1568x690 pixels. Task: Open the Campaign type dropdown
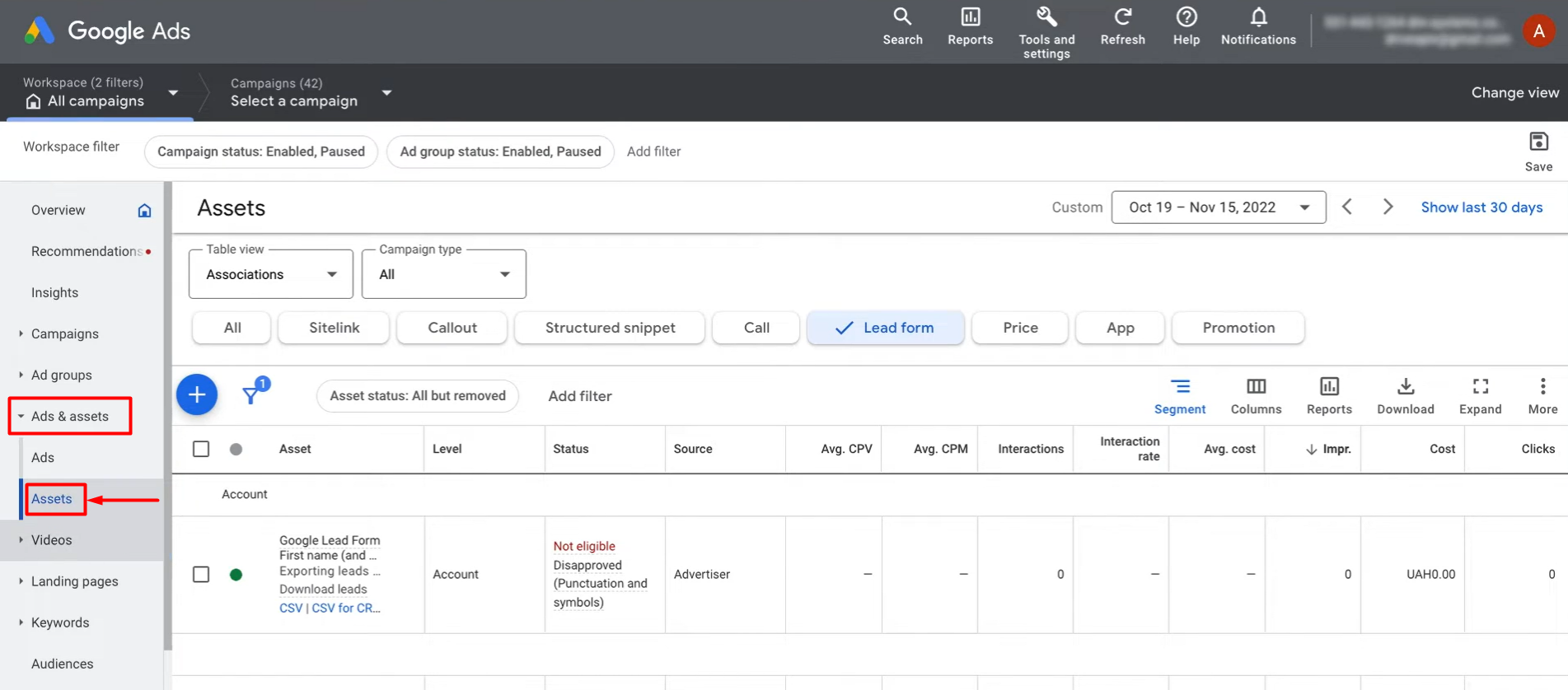click(443, 274)
